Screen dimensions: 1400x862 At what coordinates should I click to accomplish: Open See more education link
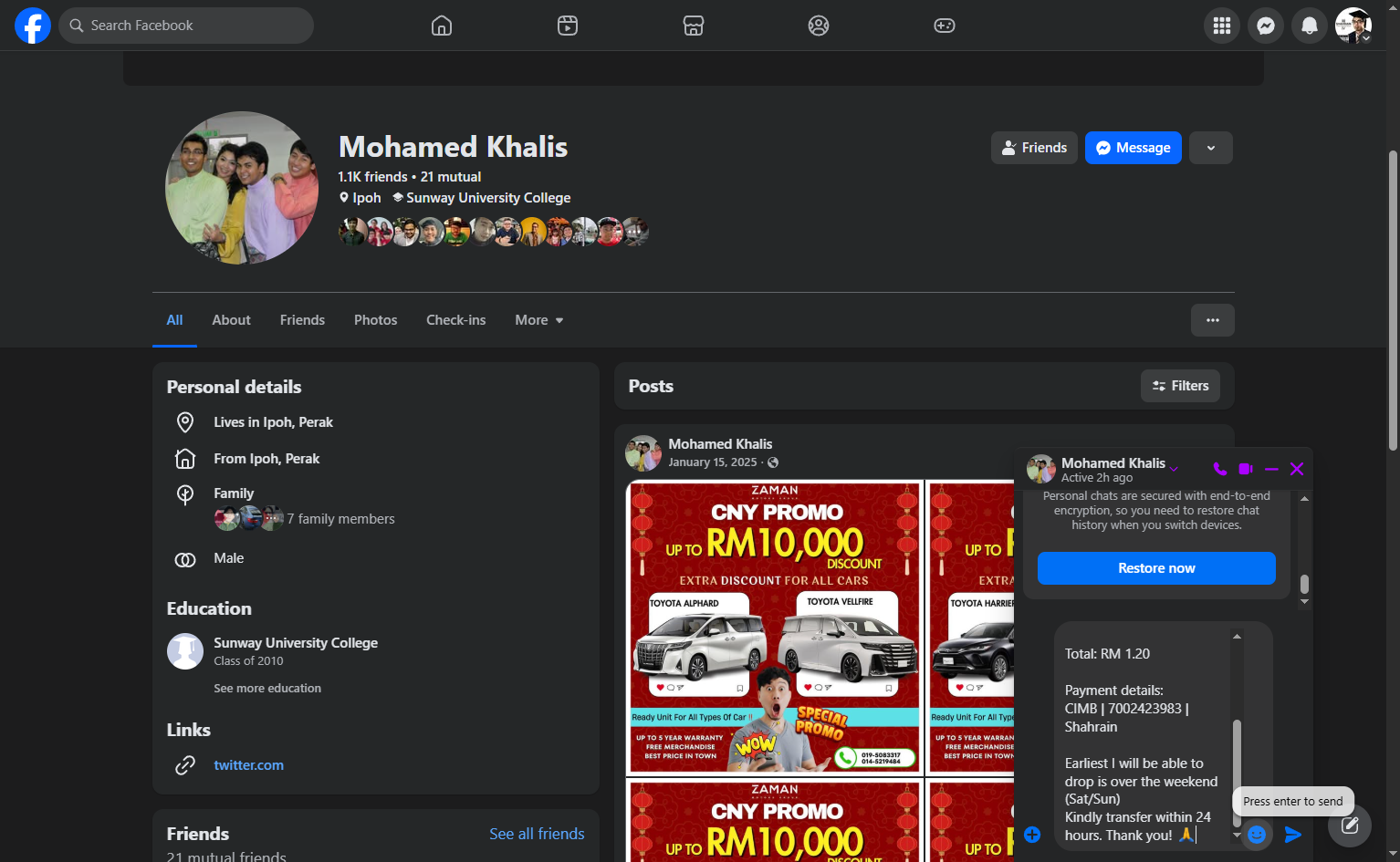point(267,689)
